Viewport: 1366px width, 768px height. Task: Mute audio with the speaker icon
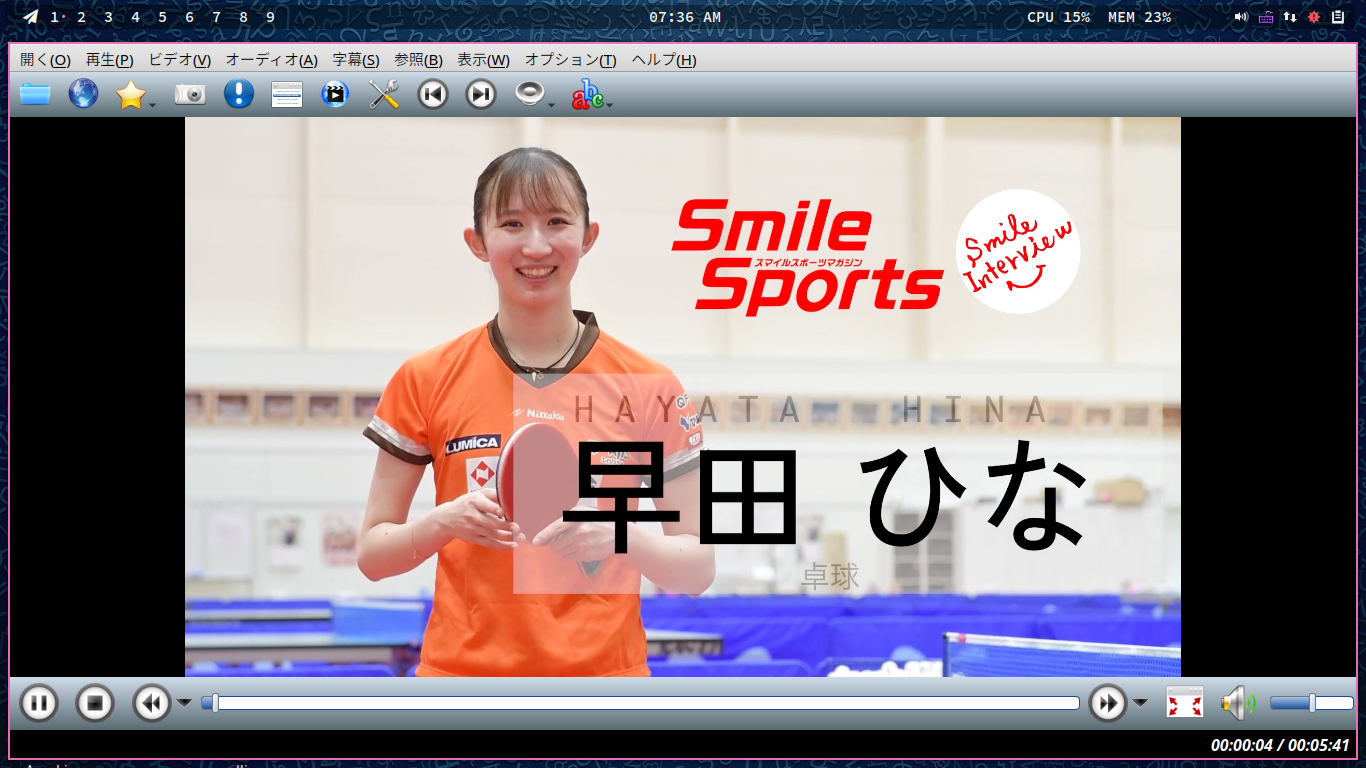1236,703
